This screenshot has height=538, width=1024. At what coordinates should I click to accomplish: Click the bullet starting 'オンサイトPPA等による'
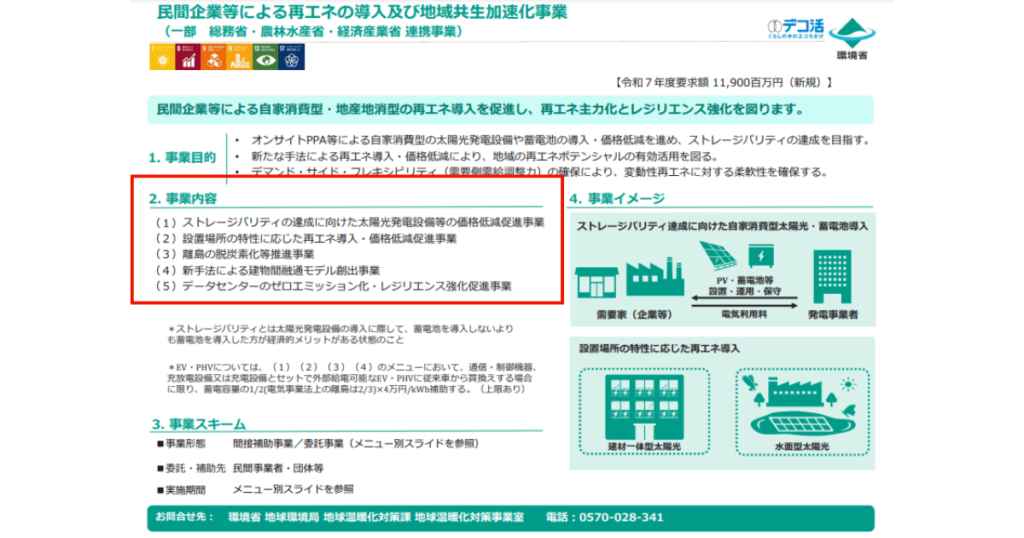[561, 140]
